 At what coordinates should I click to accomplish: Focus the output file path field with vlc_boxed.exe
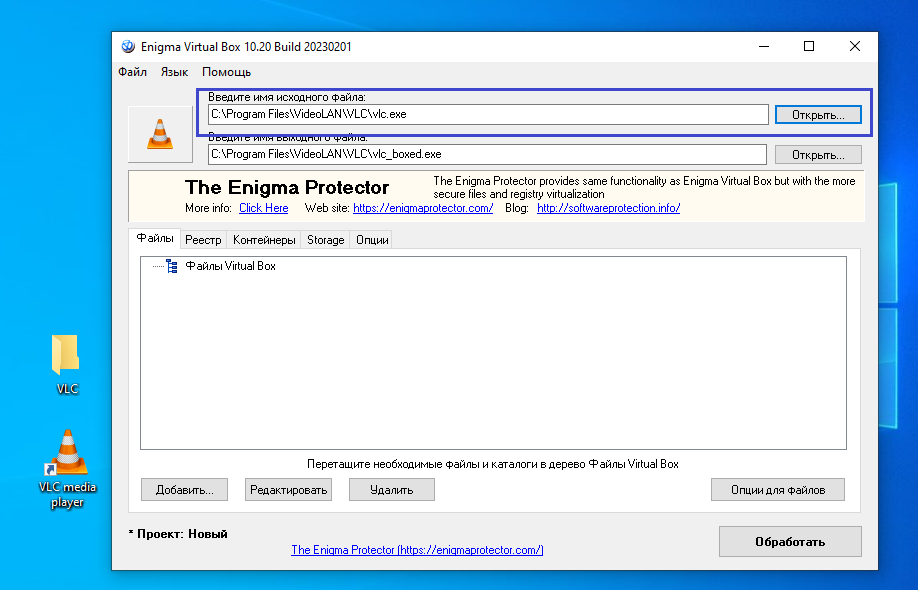click(487, 155)
